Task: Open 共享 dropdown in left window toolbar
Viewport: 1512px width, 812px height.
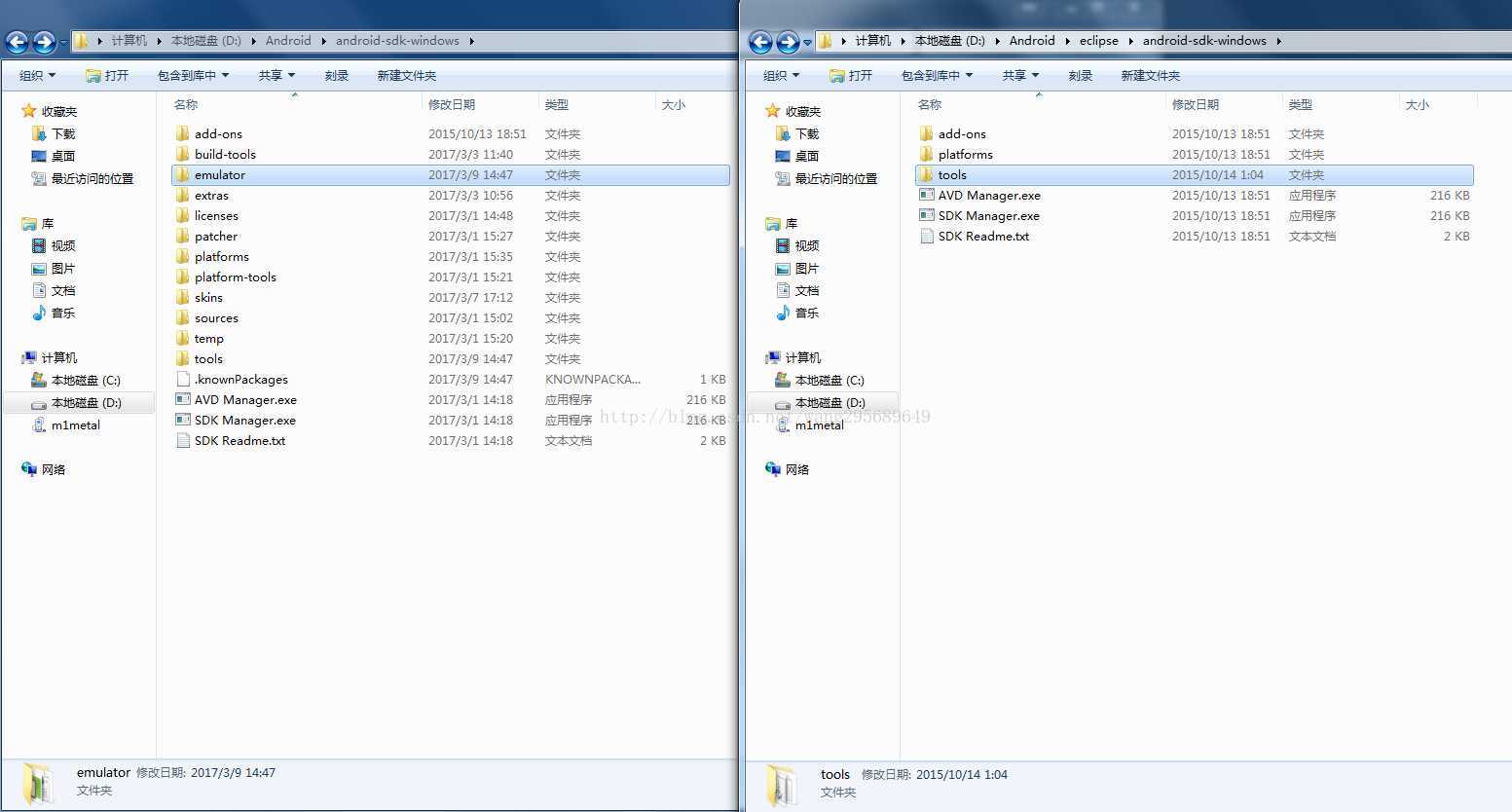Action: [277, 76]
